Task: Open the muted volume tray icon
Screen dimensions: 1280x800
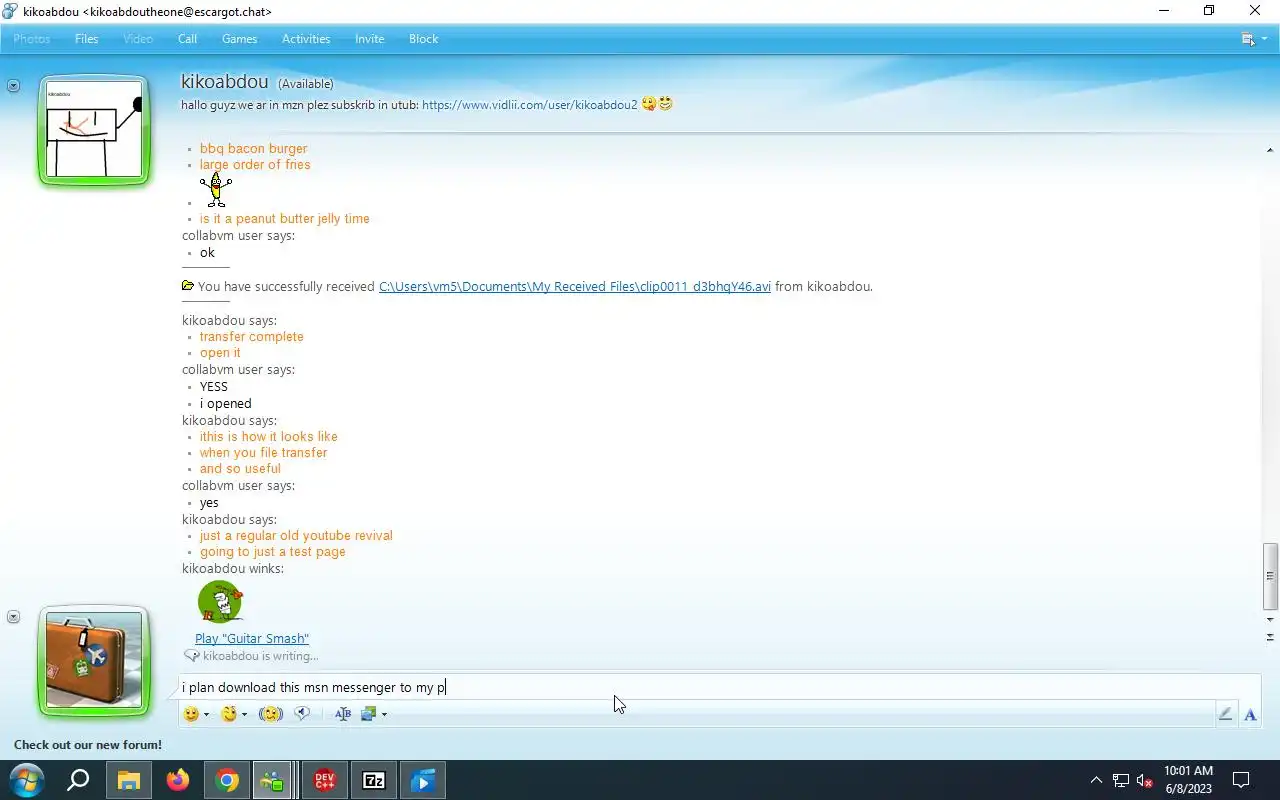Action: [x=1146, y=781]
